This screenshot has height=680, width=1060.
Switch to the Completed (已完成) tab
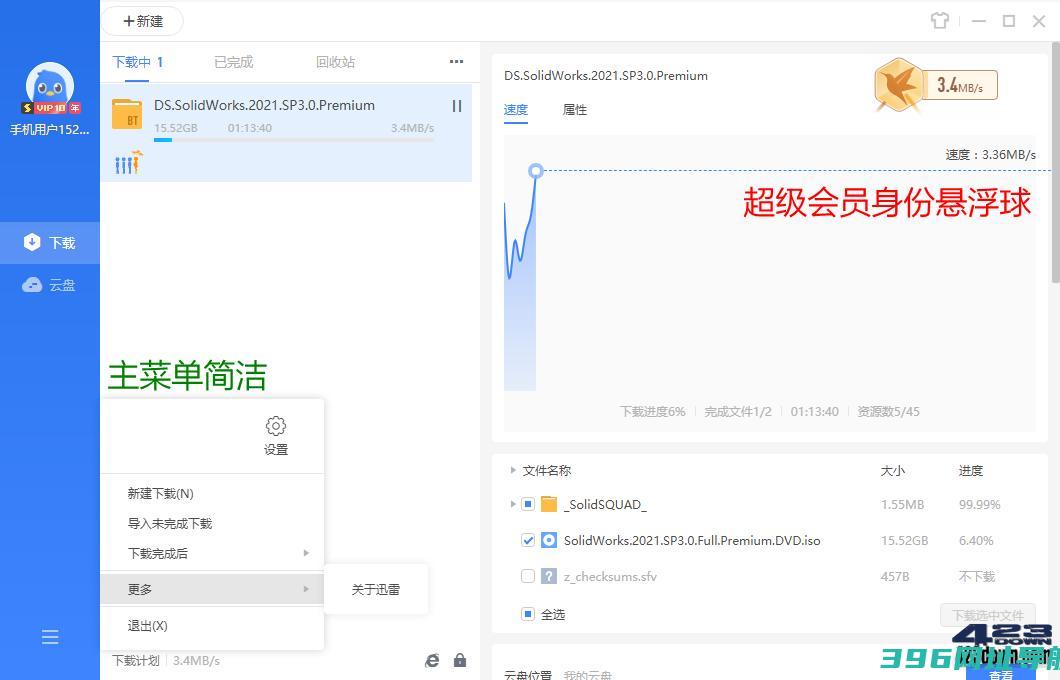pos(233,62)
